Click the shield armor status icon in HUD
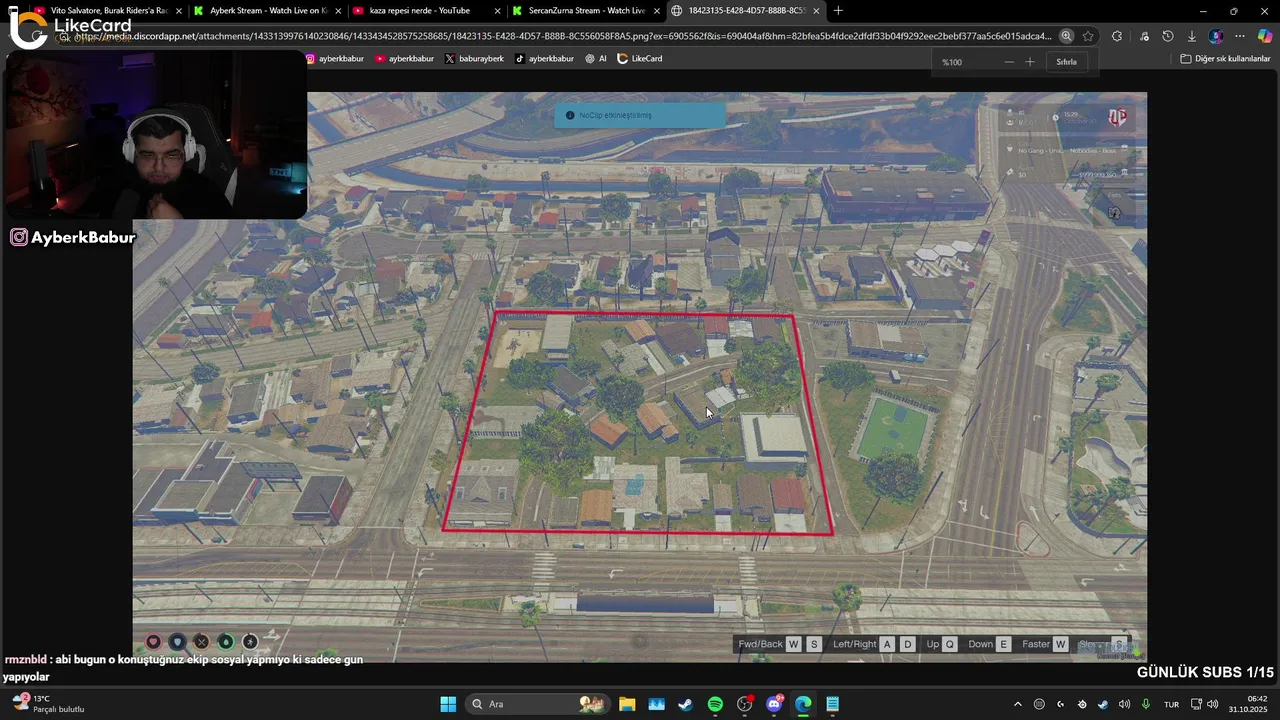1280x720 pixels. [177, 642]
